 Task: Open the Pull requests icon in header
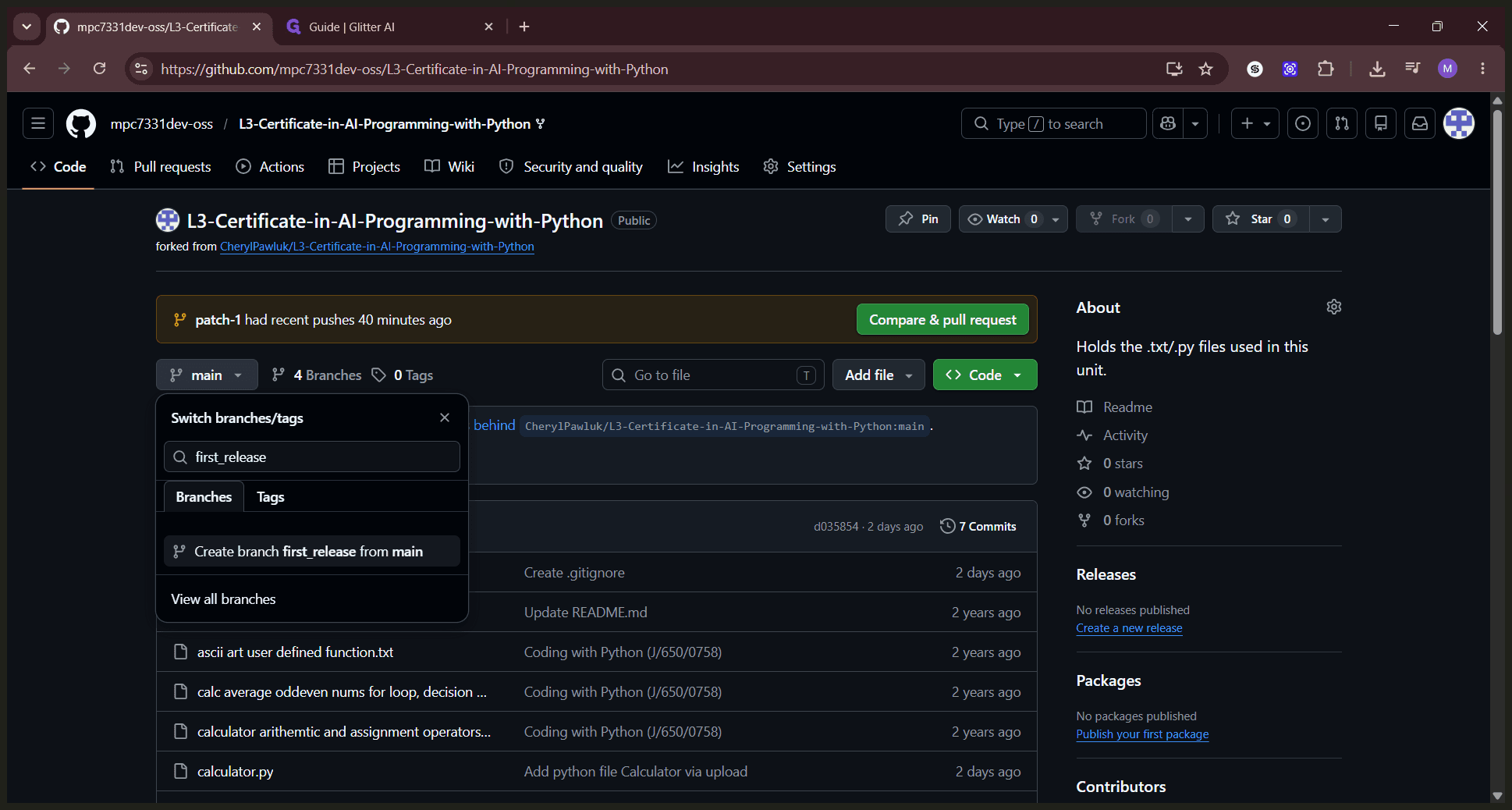(x=1342, y=123)
